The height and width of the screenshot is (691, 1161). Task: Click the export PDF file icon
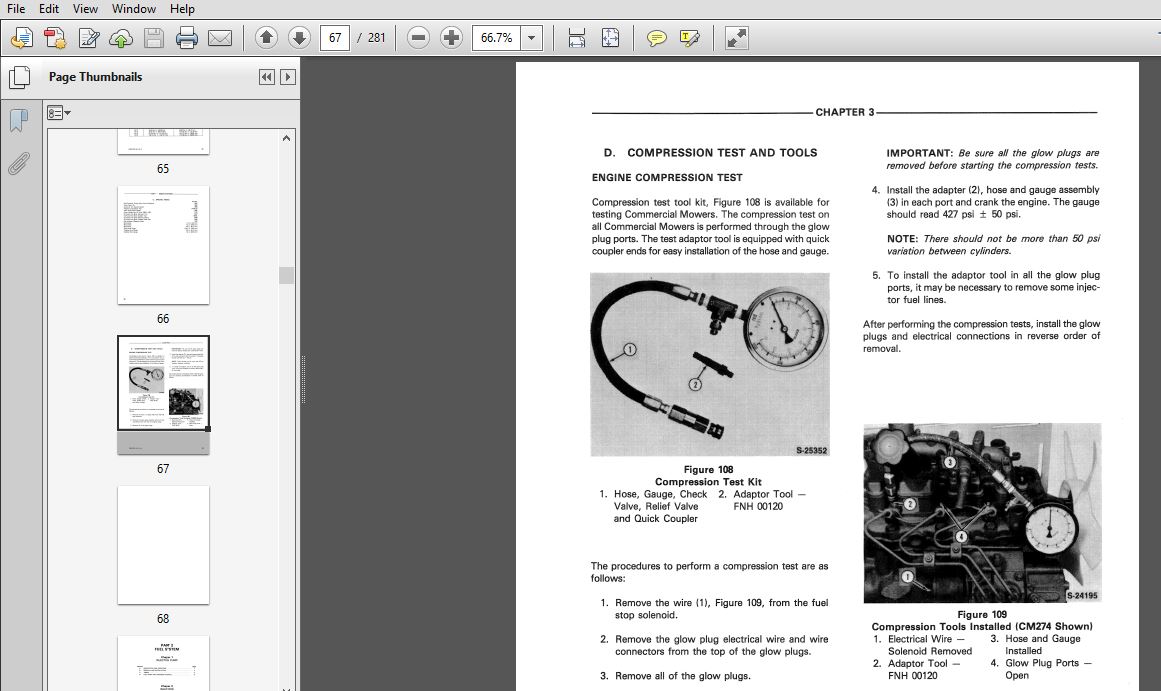55,38
